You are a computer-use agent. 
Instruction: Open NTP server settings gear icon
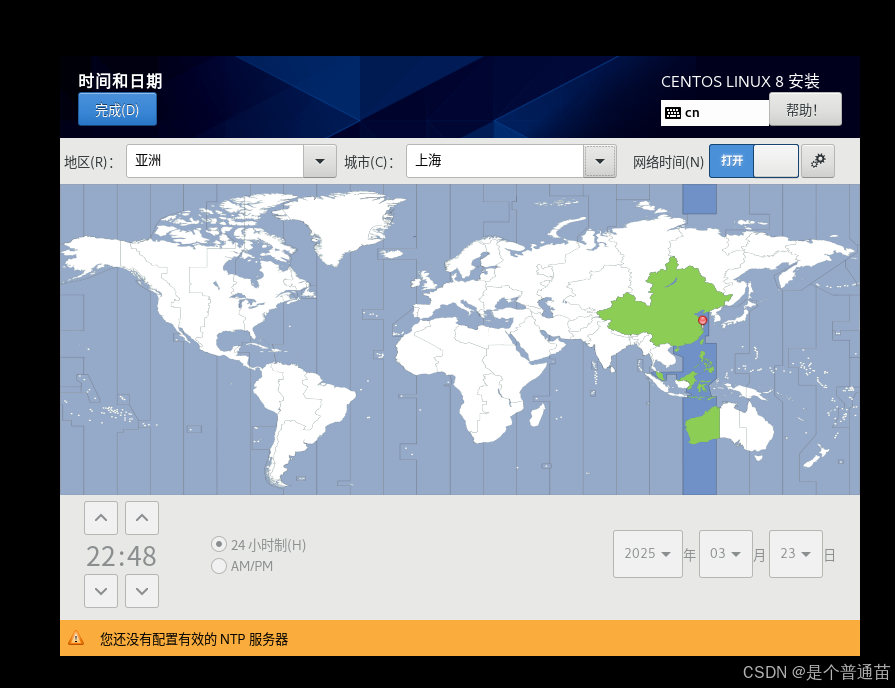[x=817, y=161]
